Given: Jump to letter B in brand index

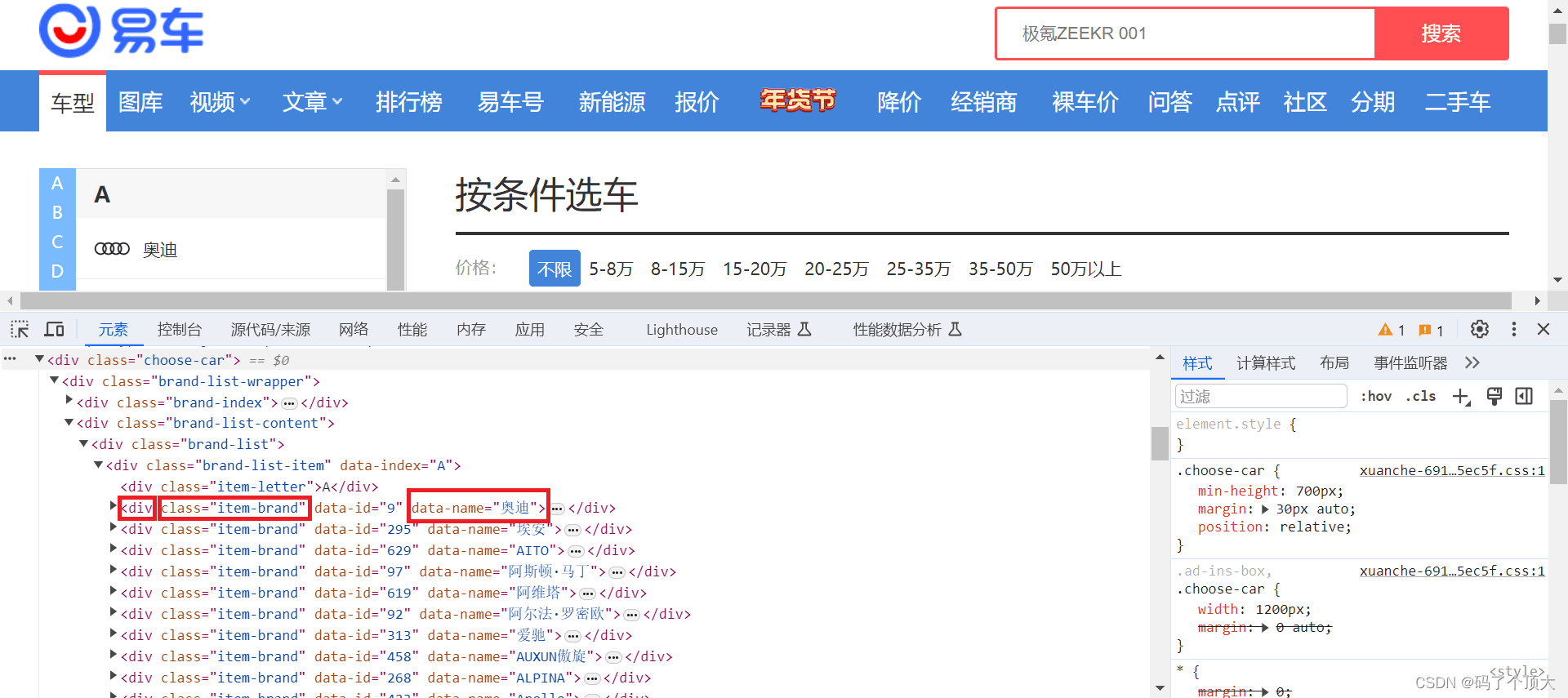Looking at the screenshot, I should tap(57, 212).
